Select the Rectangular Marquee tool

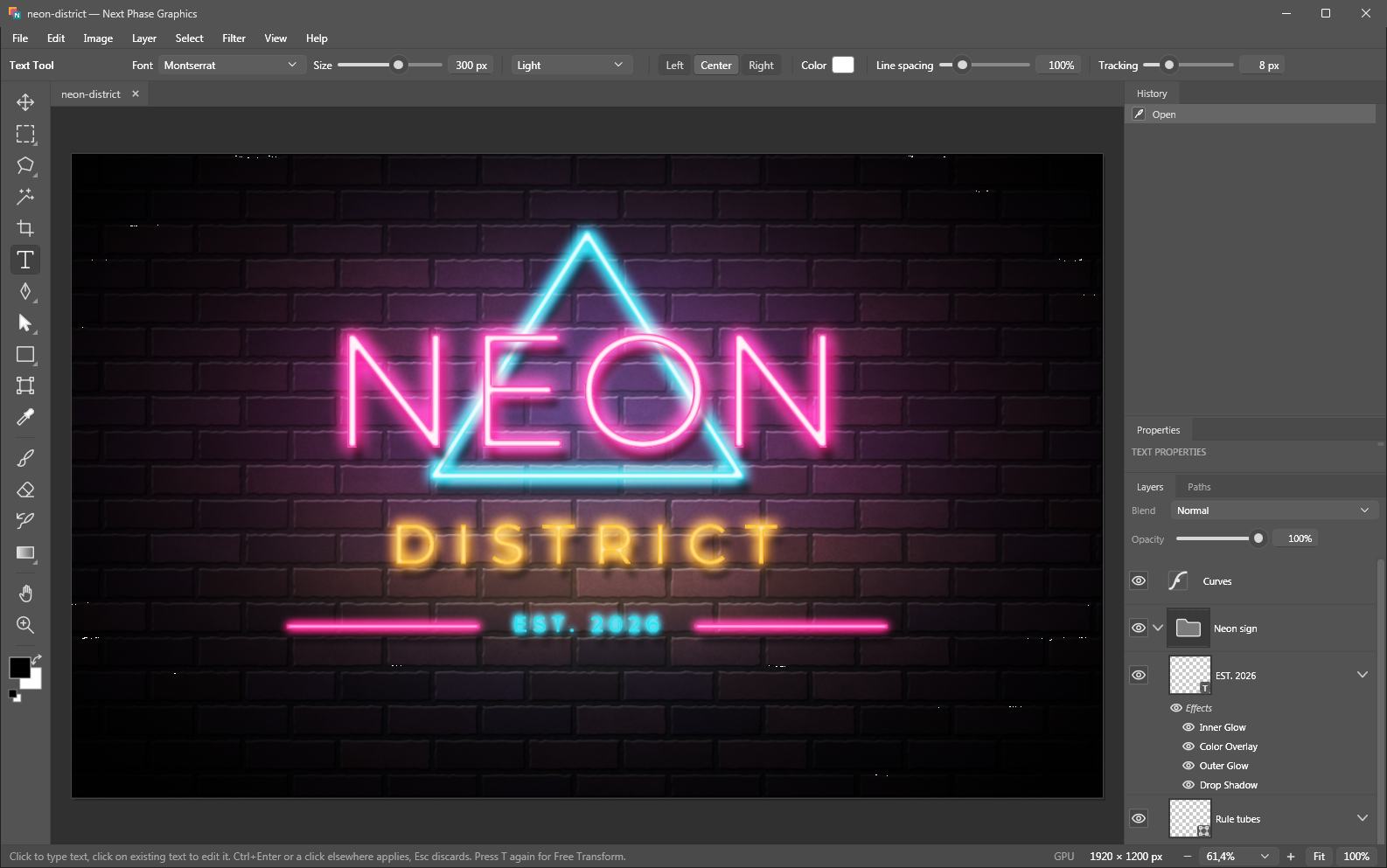[25, 134]
